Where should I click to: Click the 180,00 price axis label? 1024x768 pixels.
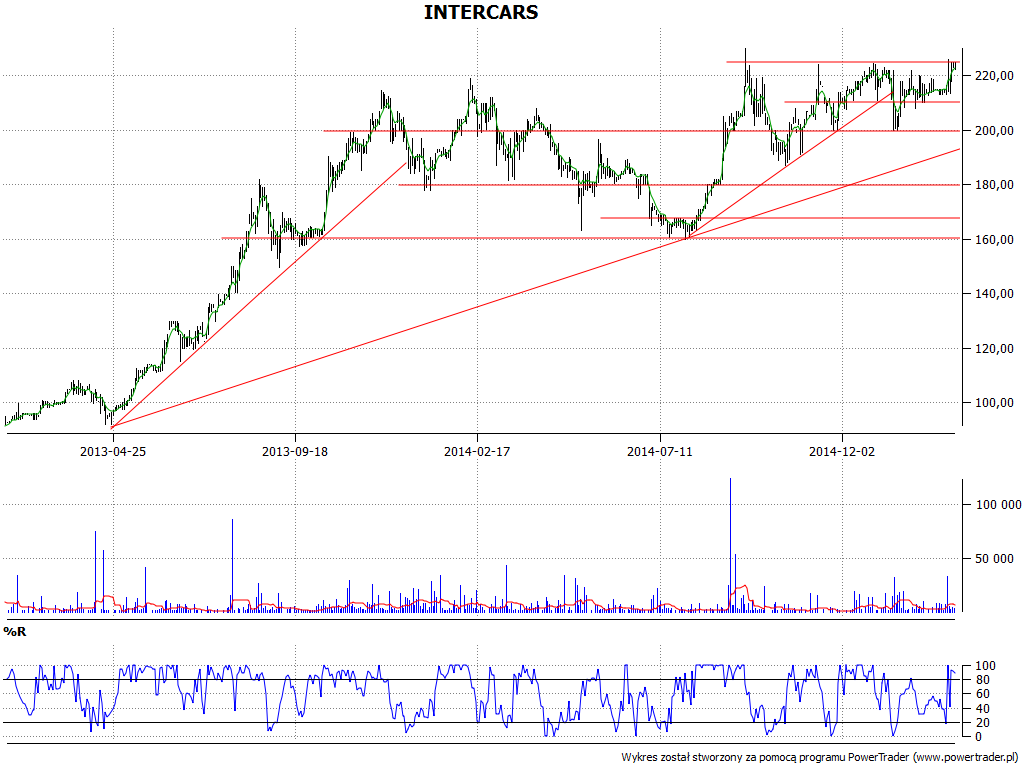[994, 185]
